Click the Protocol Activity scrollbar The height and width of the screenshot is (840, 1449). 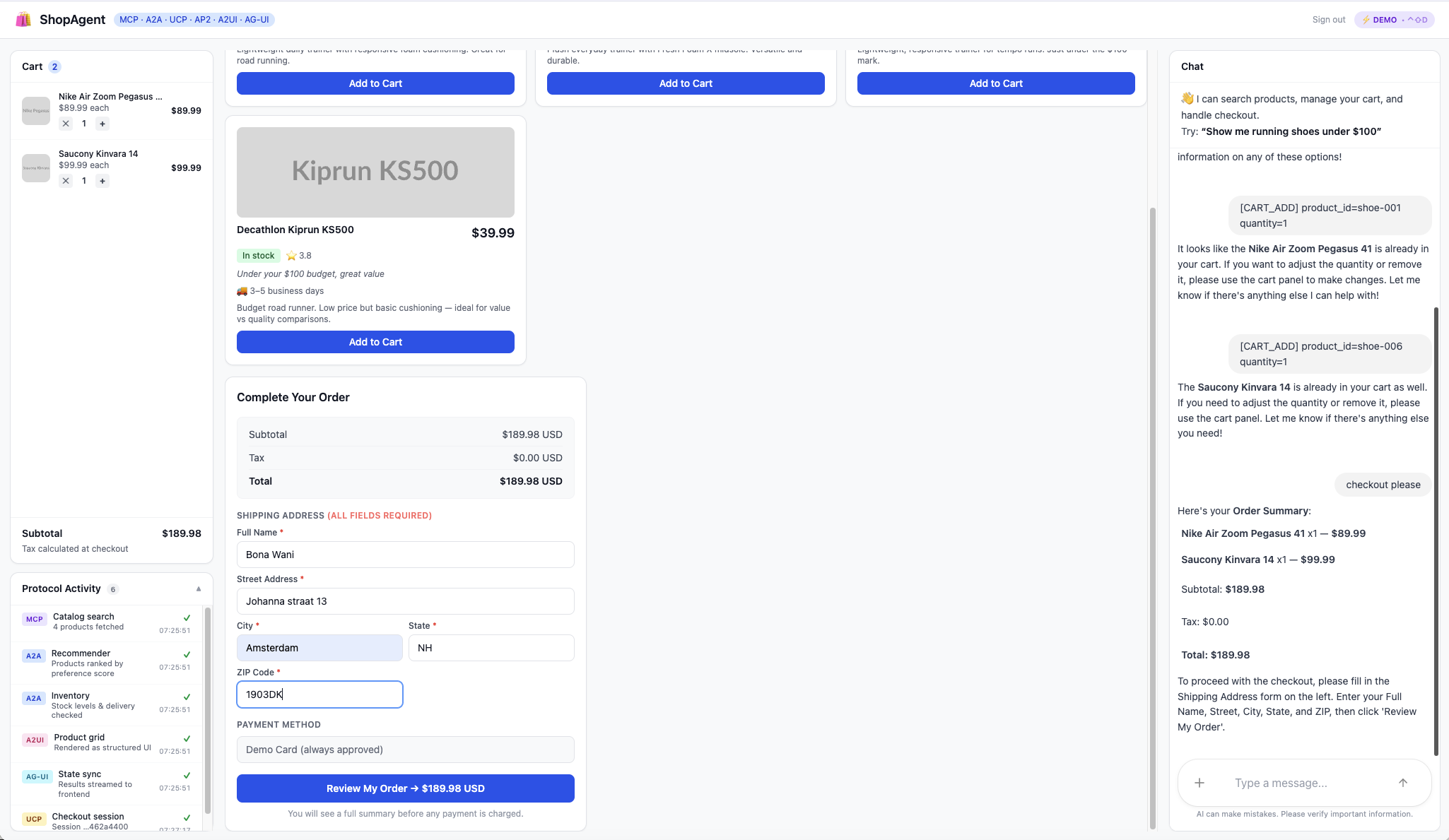pos(209,706)
